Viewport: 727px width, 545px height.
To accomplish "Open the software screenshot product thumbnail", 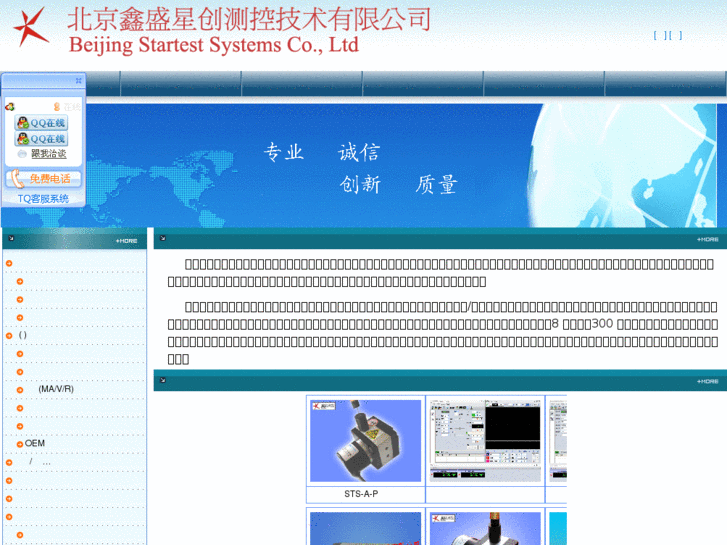I will pyautogui.click(x=485, y=441).
